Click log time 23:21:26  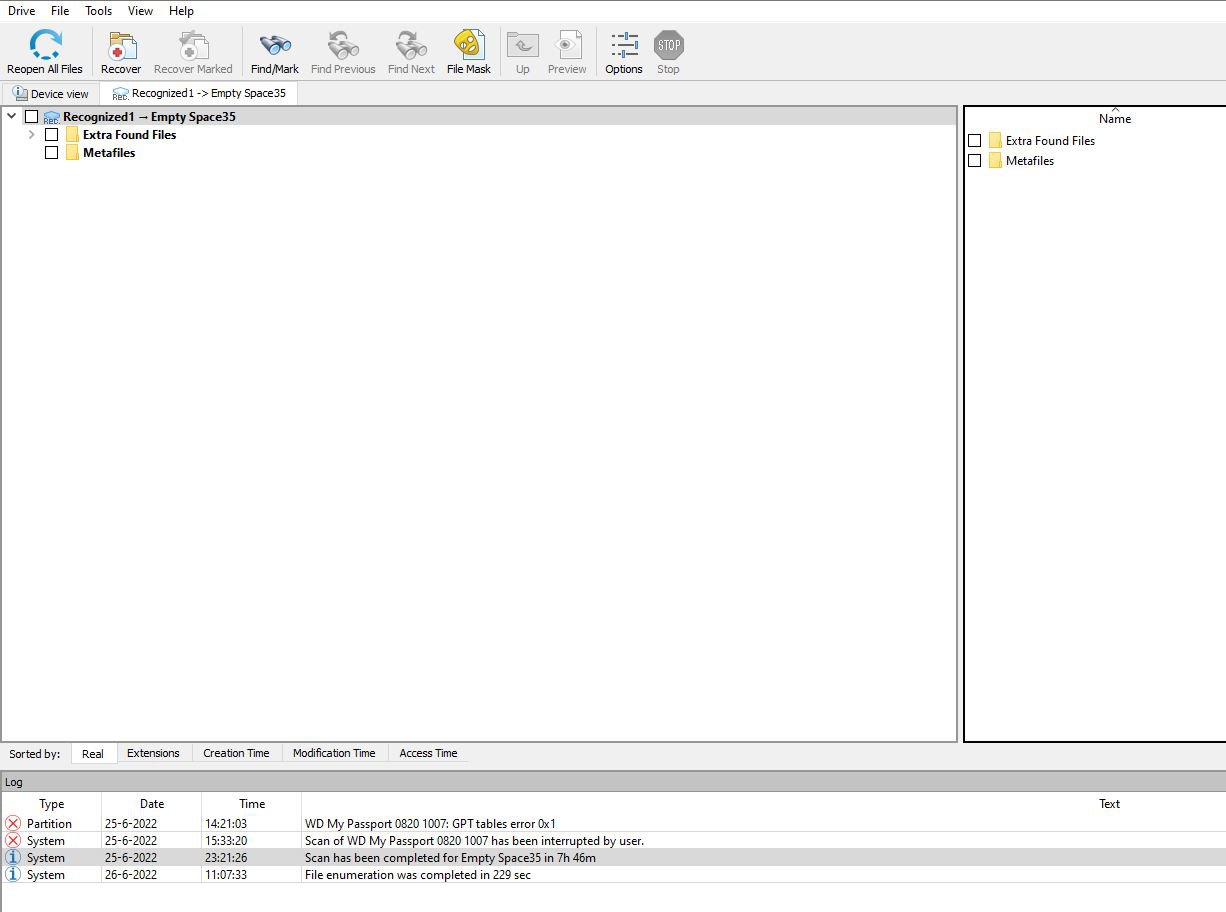[226, 858]
